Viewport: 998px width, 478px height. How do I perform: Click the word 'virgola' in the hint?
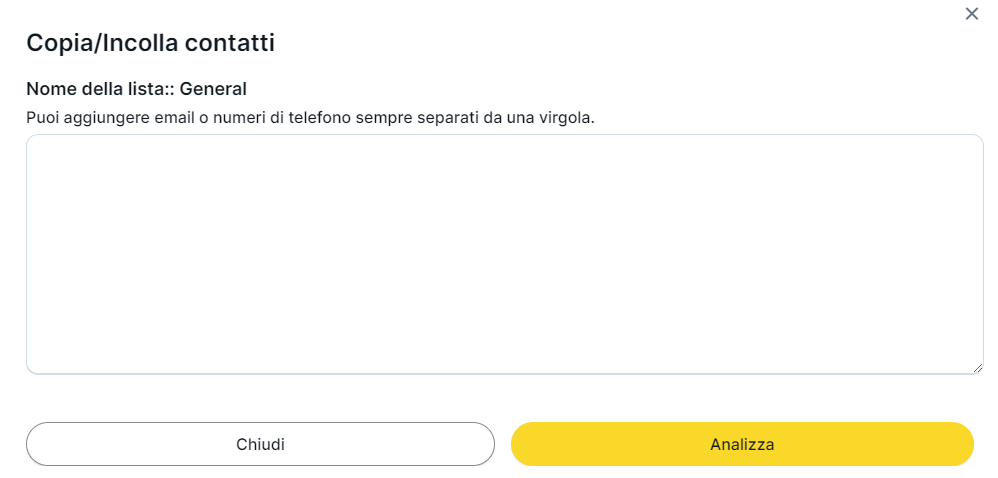point(567,118)
